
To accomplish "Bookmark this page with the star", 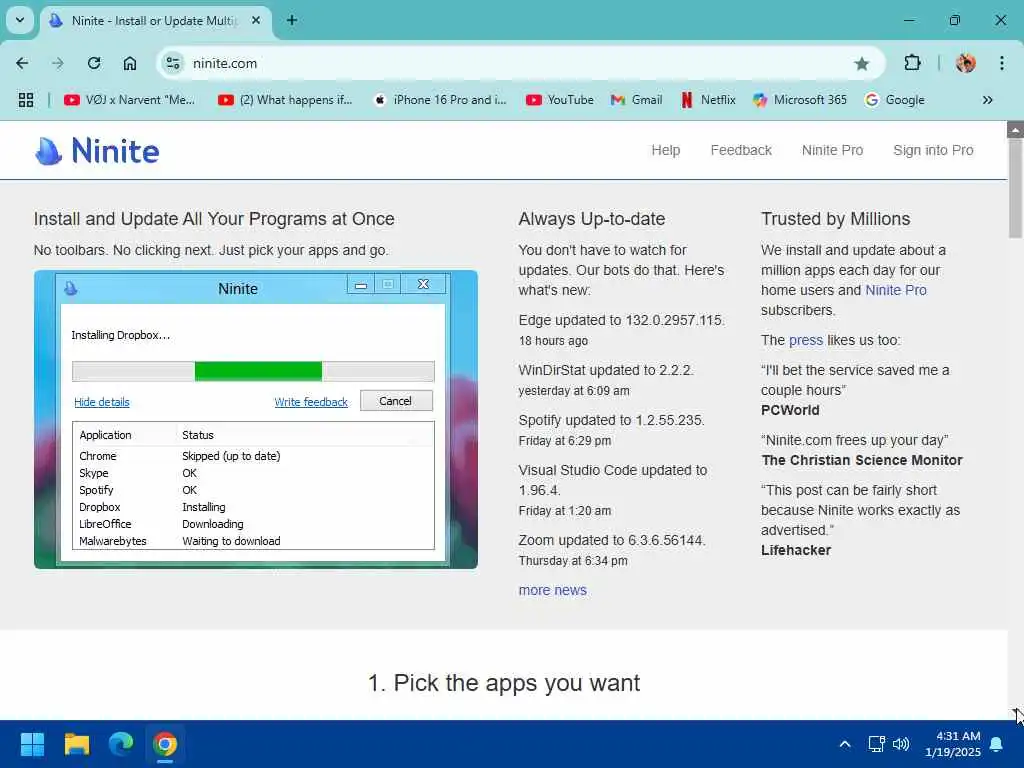I will (861, 63).
